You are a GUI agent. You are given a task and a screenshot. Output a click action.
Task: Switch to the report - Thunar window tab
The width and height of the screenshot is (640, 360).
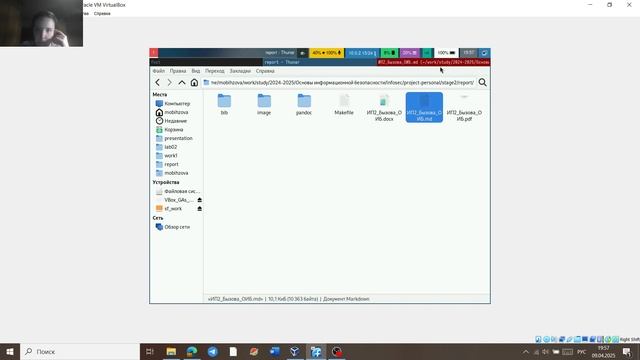319,62
